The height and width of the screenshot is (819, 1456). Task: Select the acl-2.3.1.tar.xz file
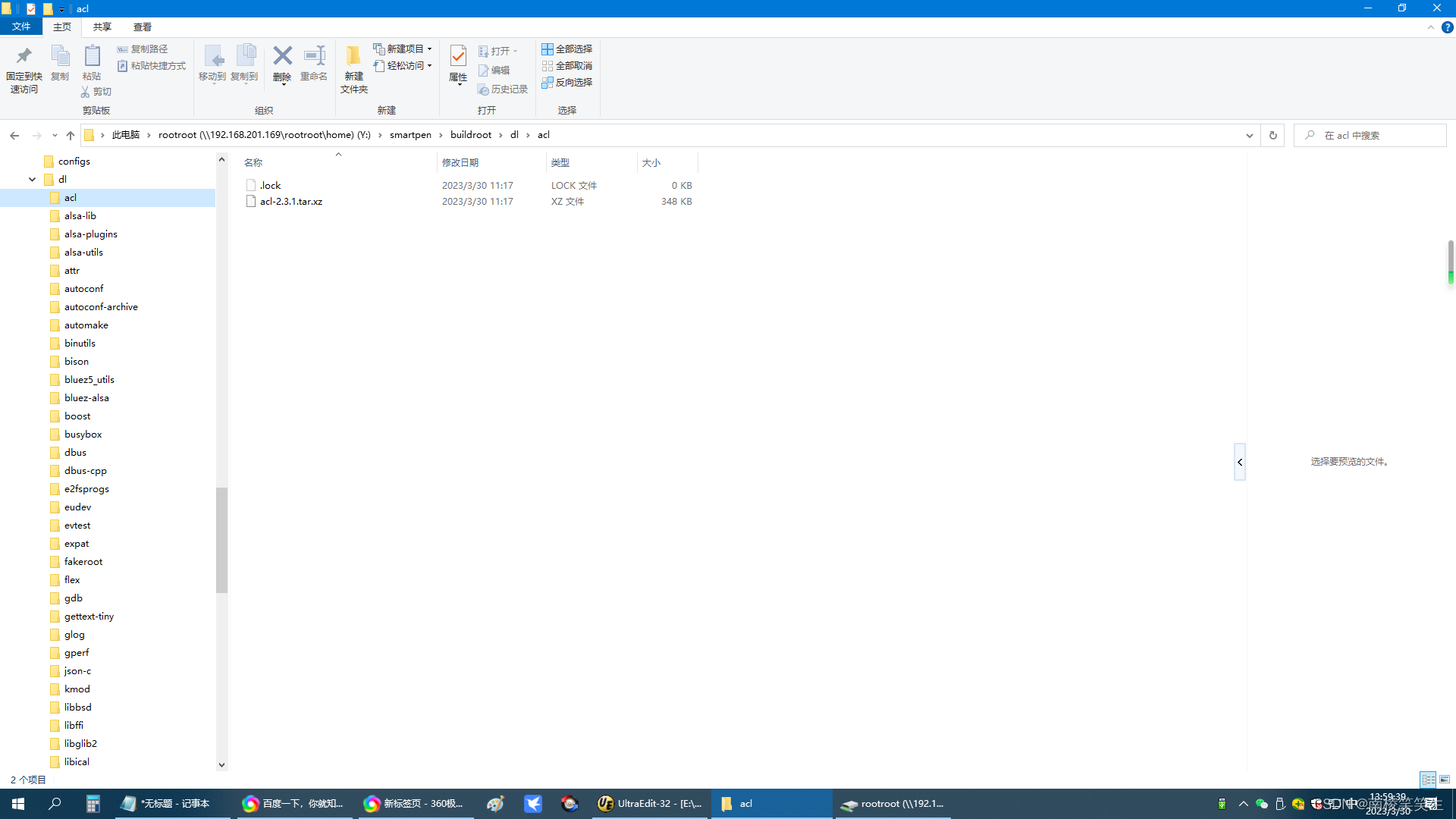[x=291, y=202]
